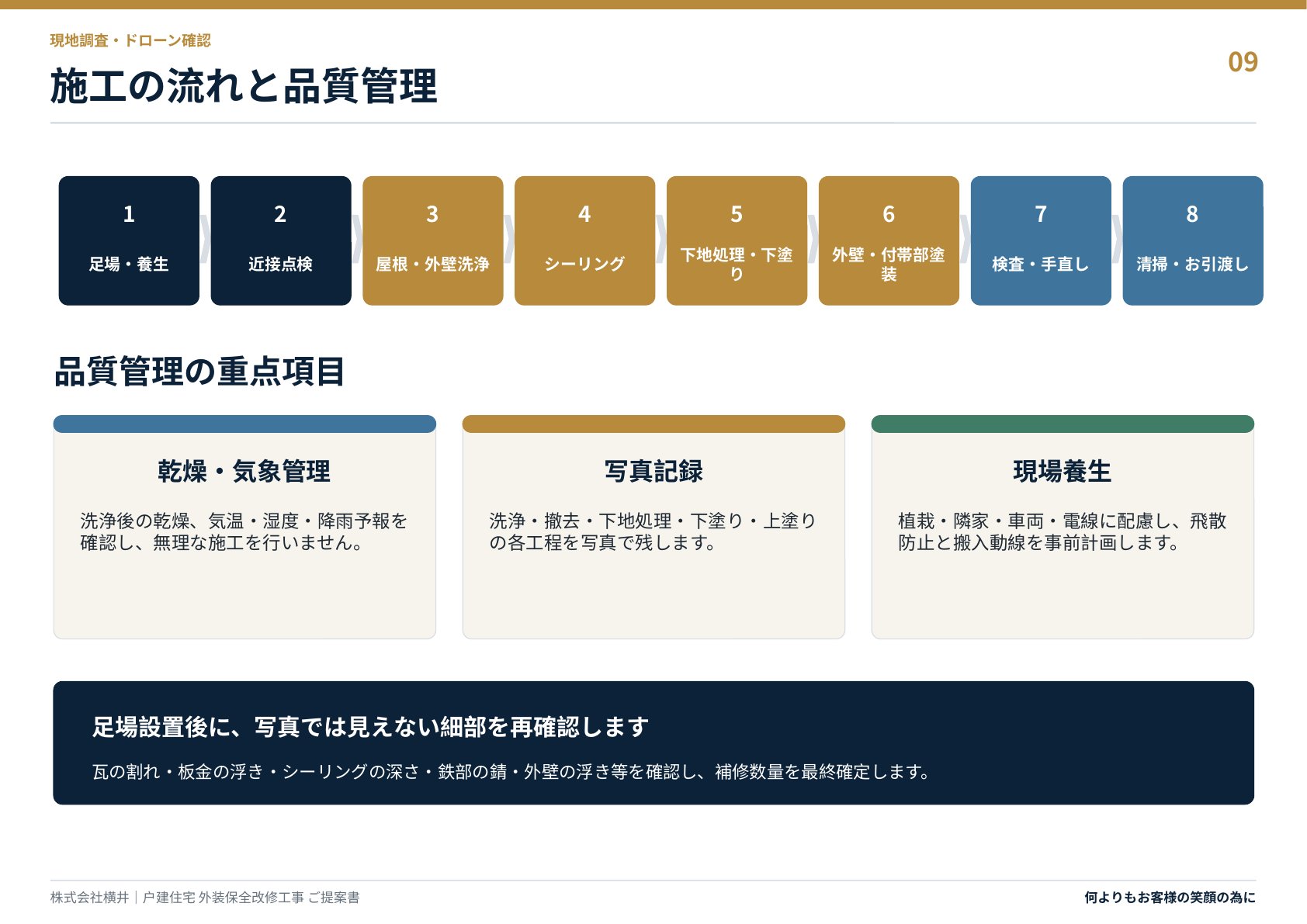Select step 2 card 近接点検
This screenshot has height=924, width=1307.
tap(281, 241)
